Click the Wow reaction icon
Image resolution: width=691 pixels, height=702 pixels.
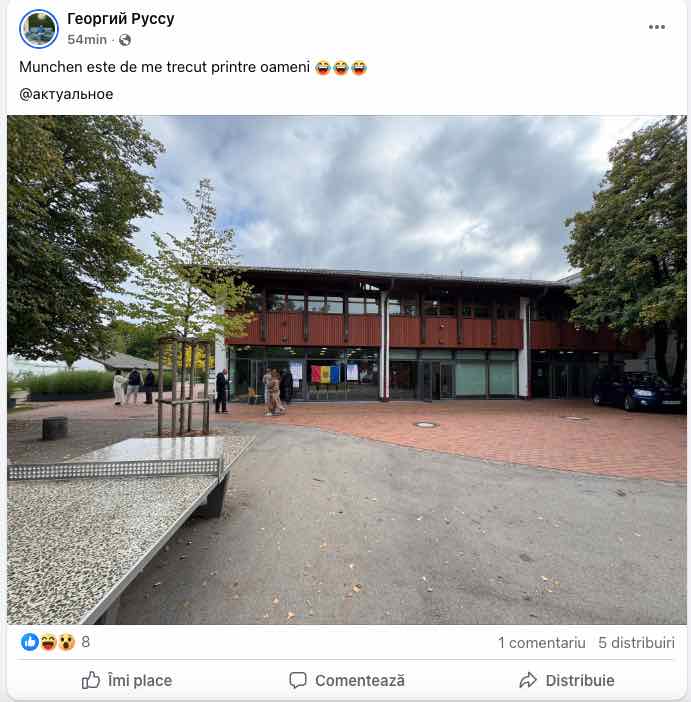(x=66, y=642)
